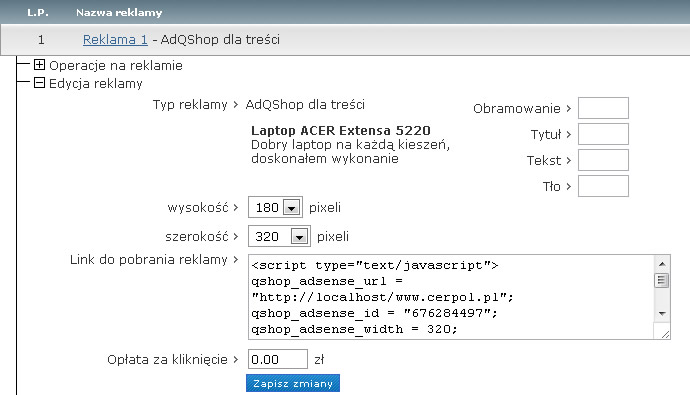Click the textarea scrollbar thumb
This screenshot has height=395, width=690.
tap(662, 280)
